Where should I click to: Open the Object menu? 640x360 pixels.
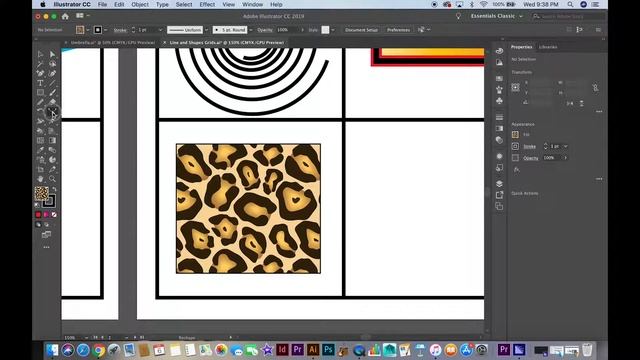[140, 4]
